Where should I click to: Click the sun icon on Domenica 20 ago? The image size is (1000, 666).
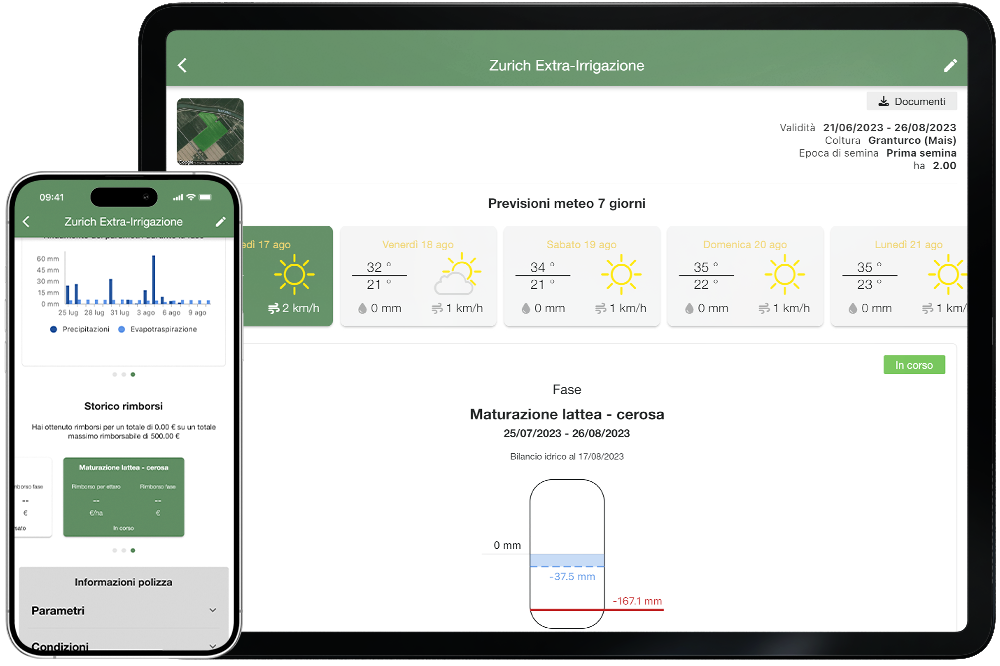point(784,274)
